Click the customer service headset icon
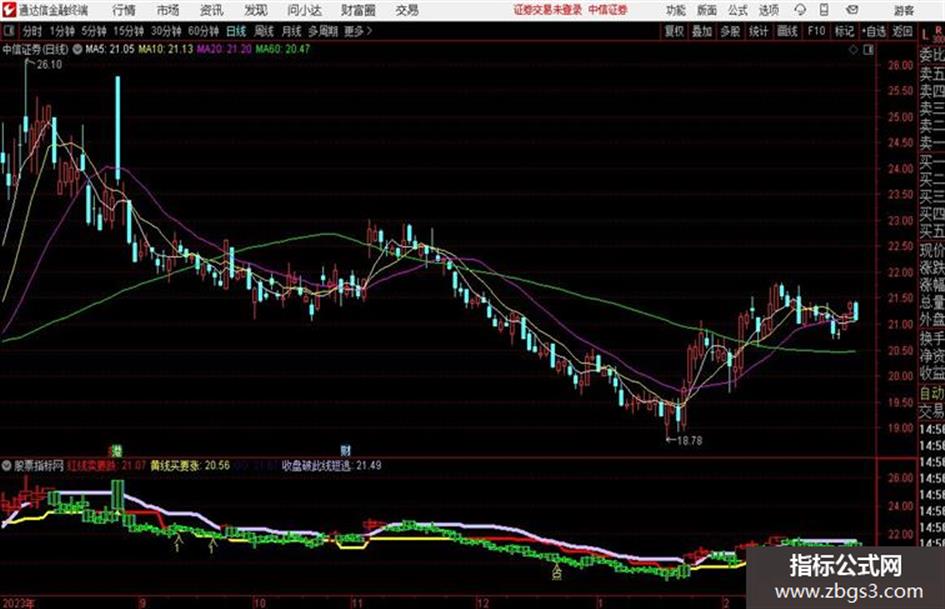Viewport: 945px width, 609px height. tap(800, 10)
